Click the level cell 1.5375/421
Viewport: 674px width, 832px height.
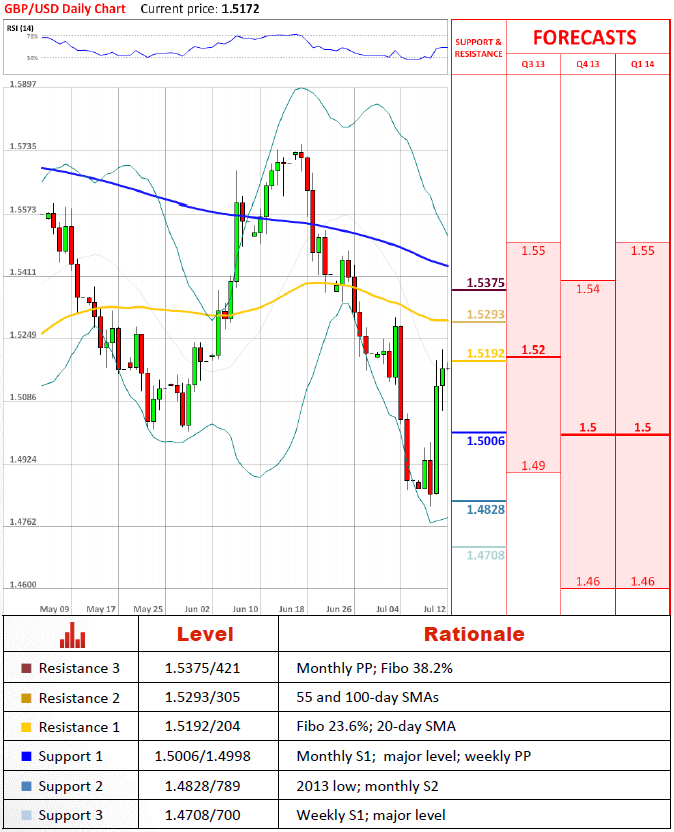(202, 668)
